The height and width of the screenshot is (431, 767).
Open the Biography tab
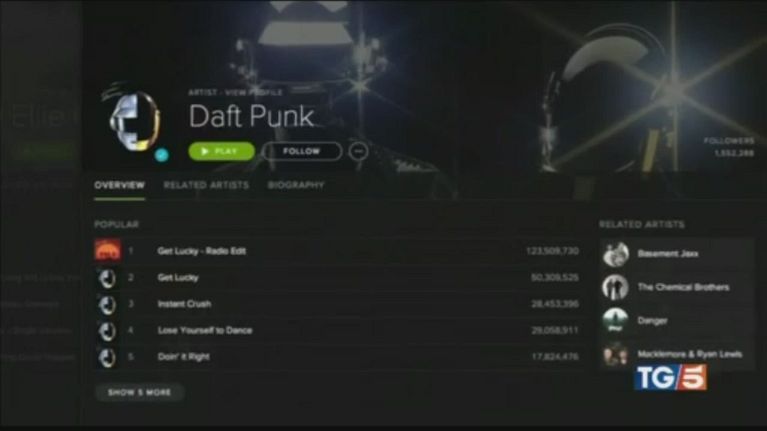[296, 185]
